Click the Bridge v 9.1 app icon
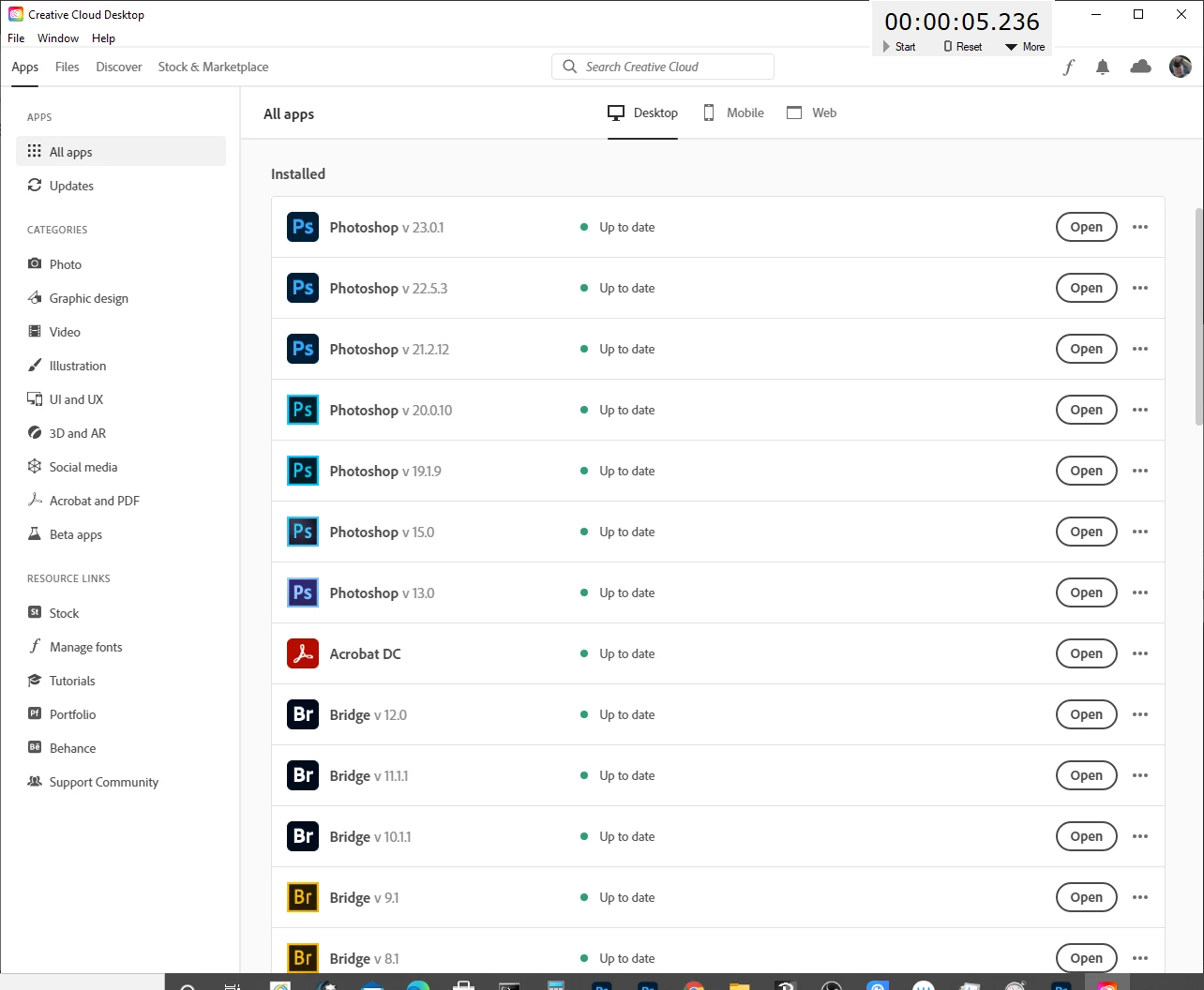 point(303,897)
